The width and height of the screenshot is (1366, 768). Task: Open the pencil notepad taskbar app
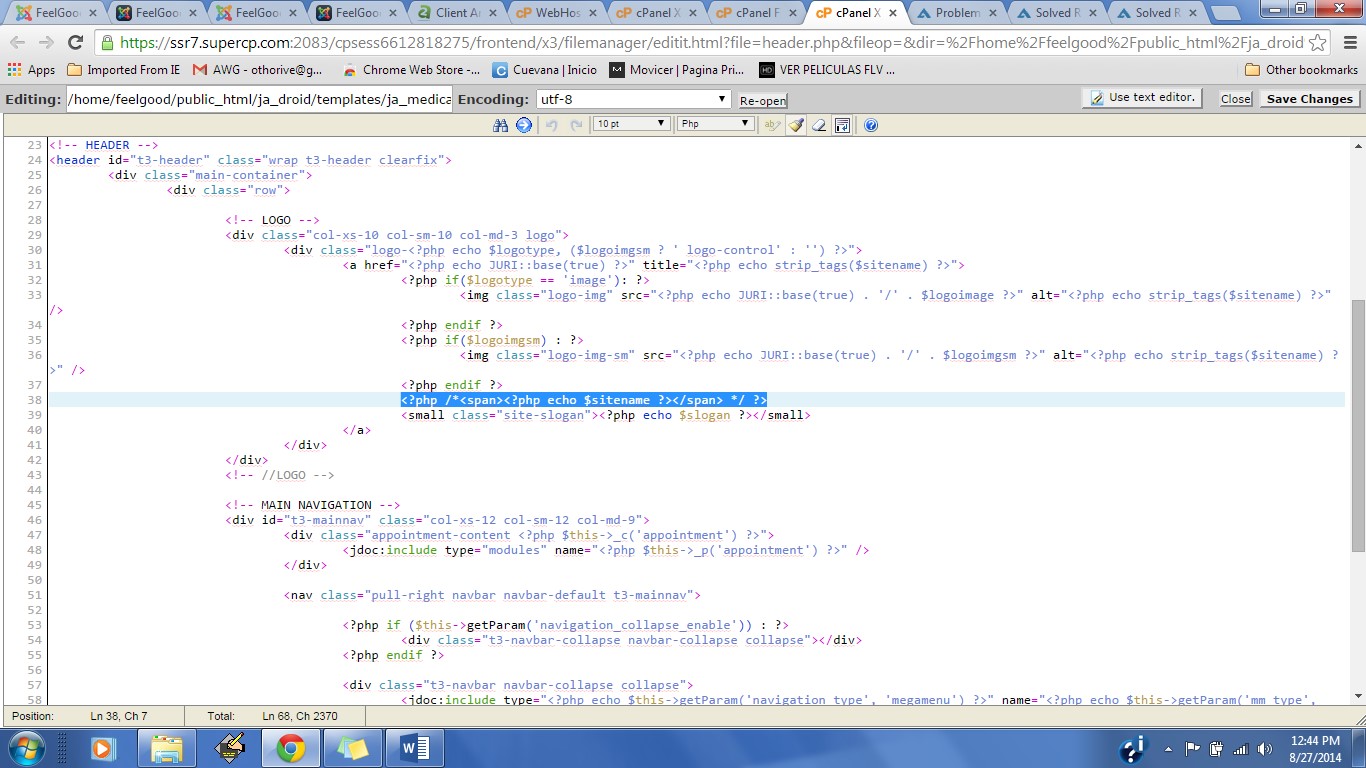click(230, 748)
